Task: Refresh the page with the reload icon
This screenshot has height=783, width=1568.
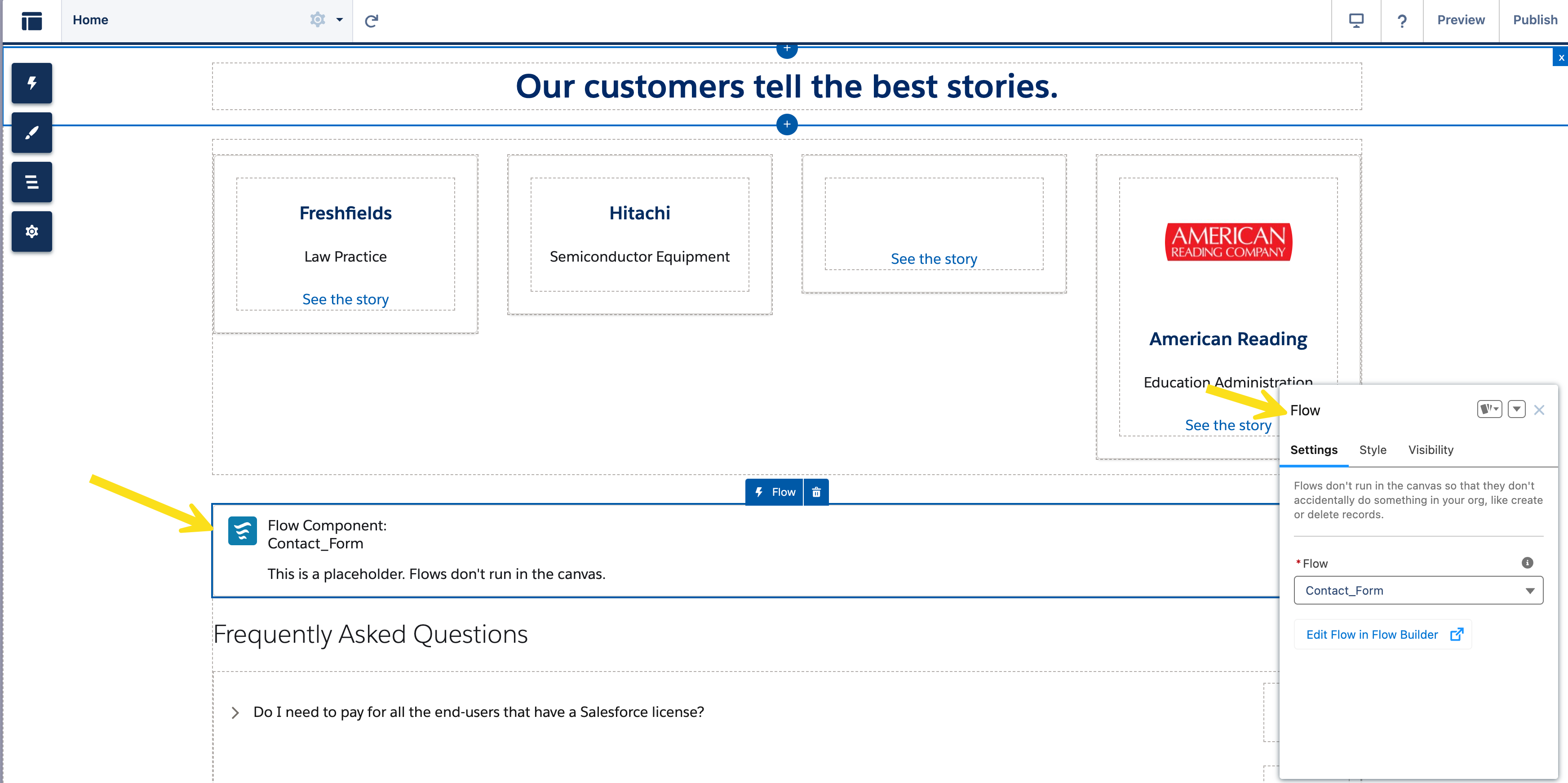Action: (x=371, y=21)
